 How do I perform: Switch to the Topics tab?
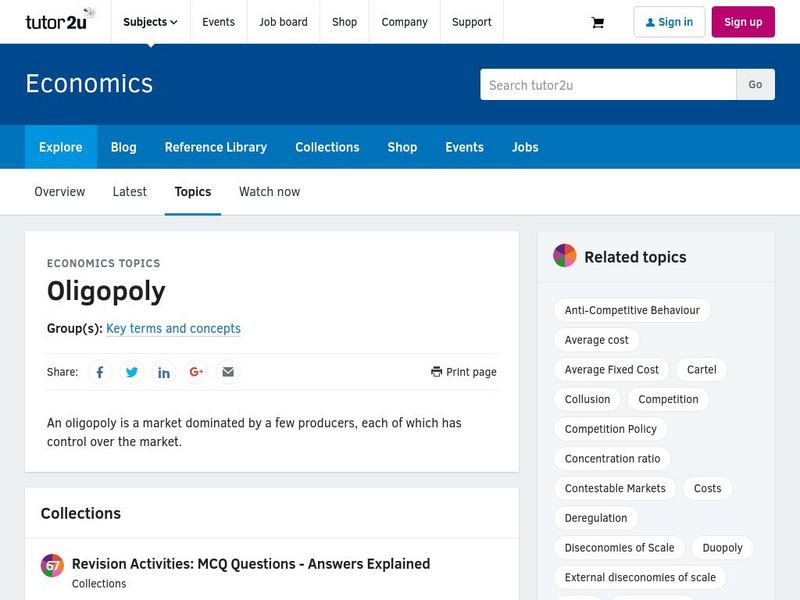coord(193,191)
